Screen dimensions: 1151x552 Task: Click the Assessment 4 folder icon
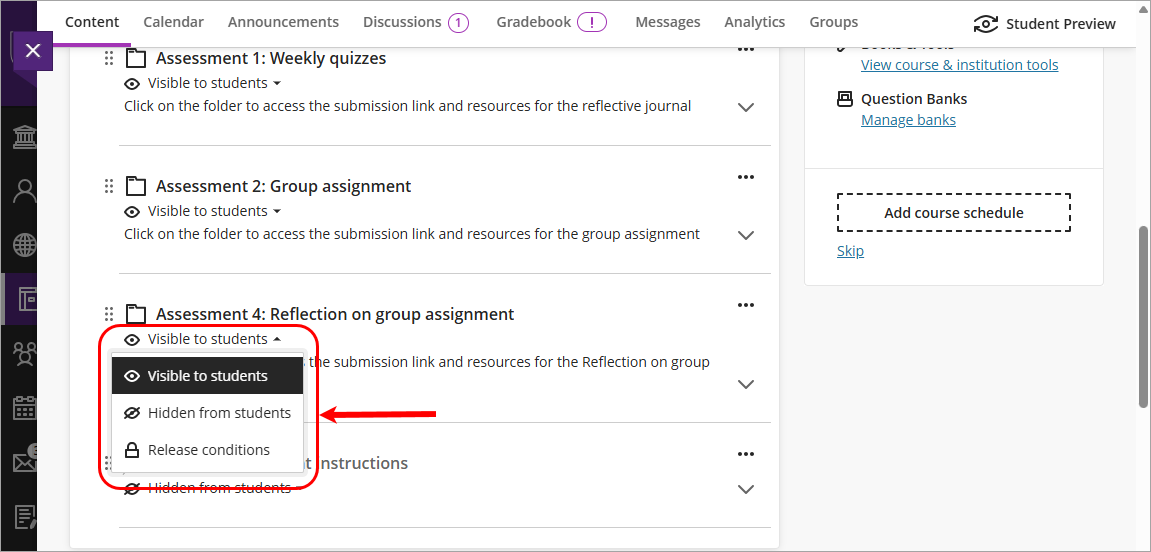click(136, 313)
